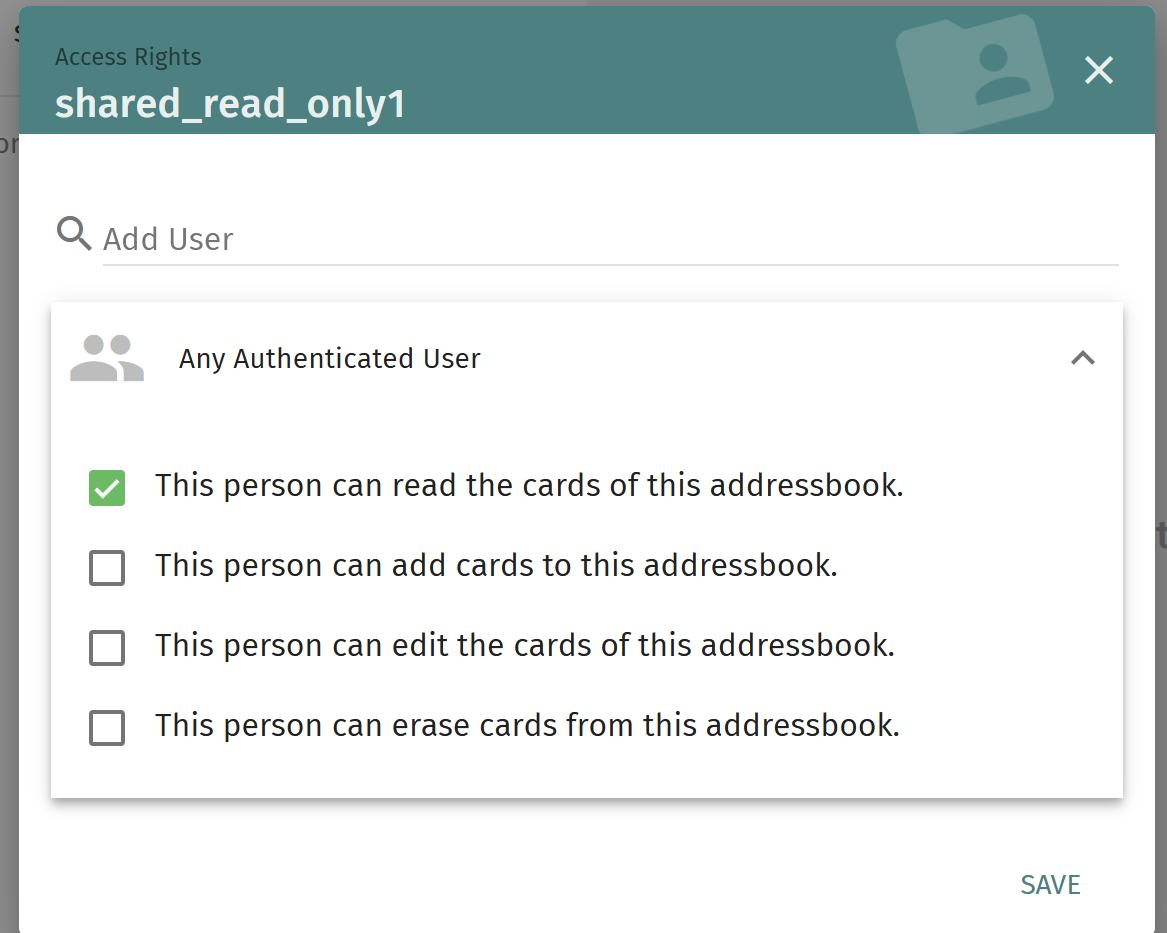Collapse the Any Authenticated User panel chevron
Viewport: 1167px width, 933px height.
pos(1083,358)
